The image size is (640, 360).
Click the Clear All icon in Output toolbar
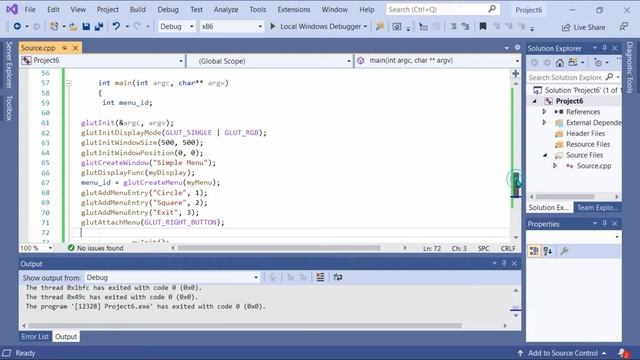[320, 278]
